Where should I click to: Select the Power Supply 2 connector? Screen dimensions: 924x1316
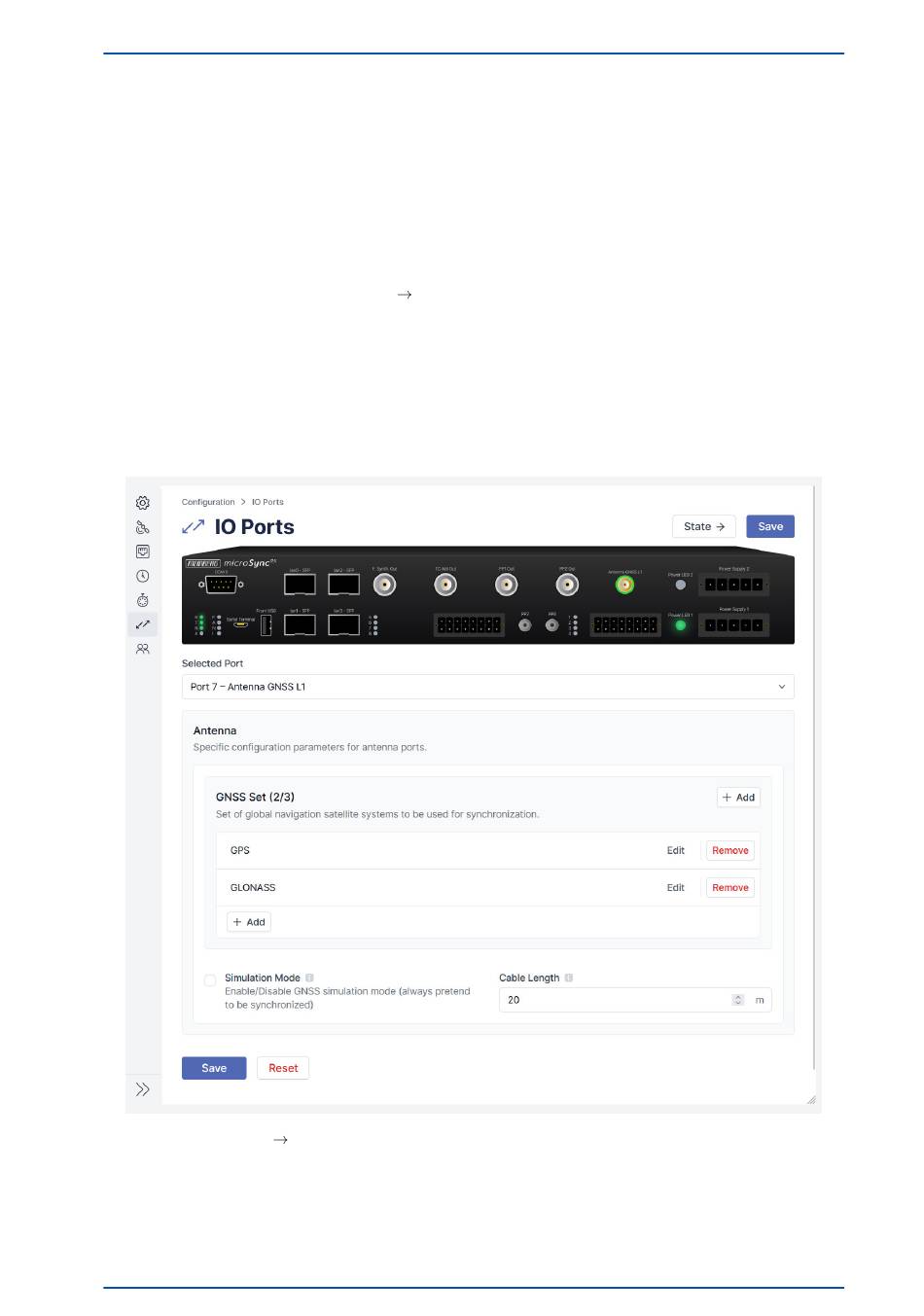(x=734, y=585)
